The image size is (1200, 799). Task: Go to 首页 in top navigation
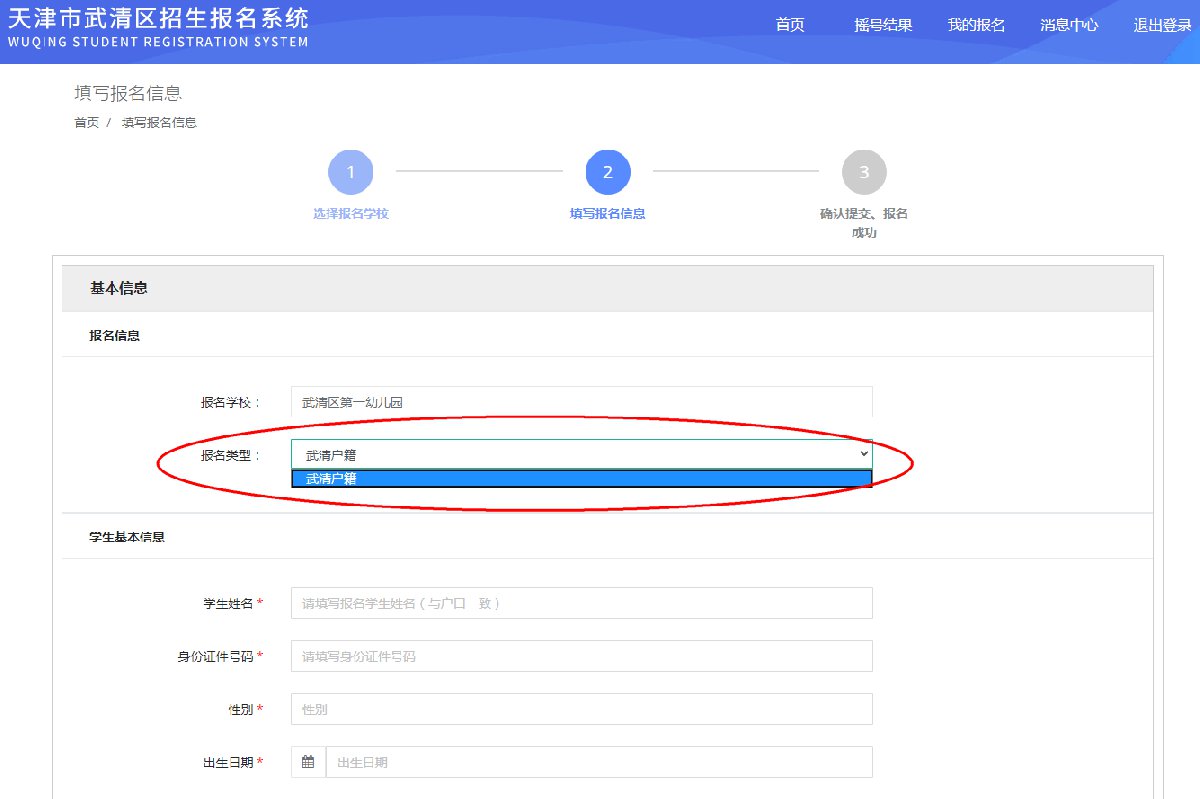790,25
